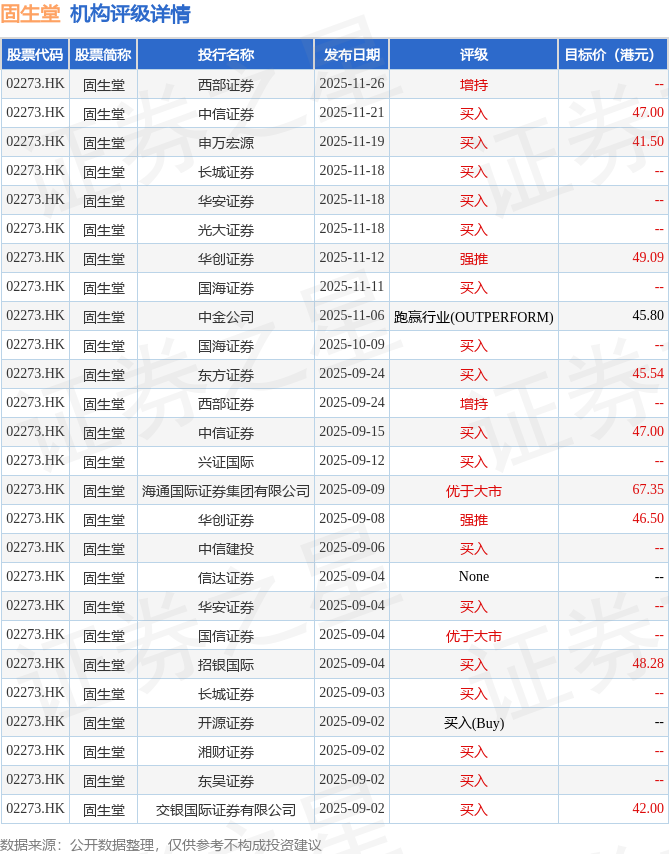Image resolution: width=669 pixels, height=854 pixels.
Task: Click the date 2025-09-12
Action: tap(351, 461)
